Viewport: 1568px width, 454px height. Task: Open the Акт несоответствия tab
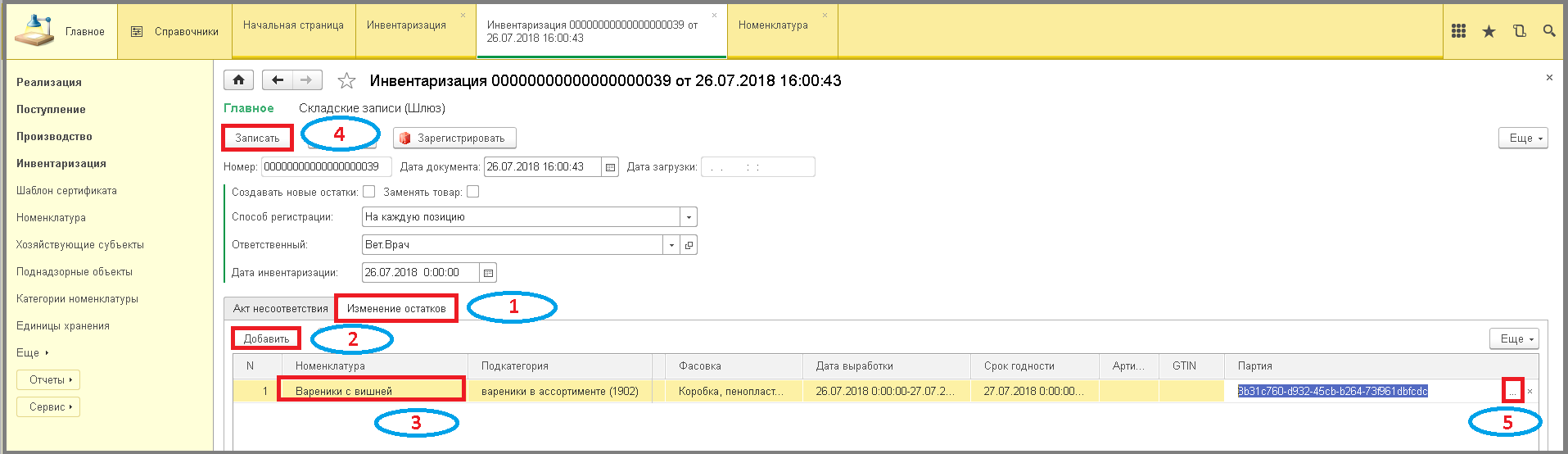click(x=280, y=309)
